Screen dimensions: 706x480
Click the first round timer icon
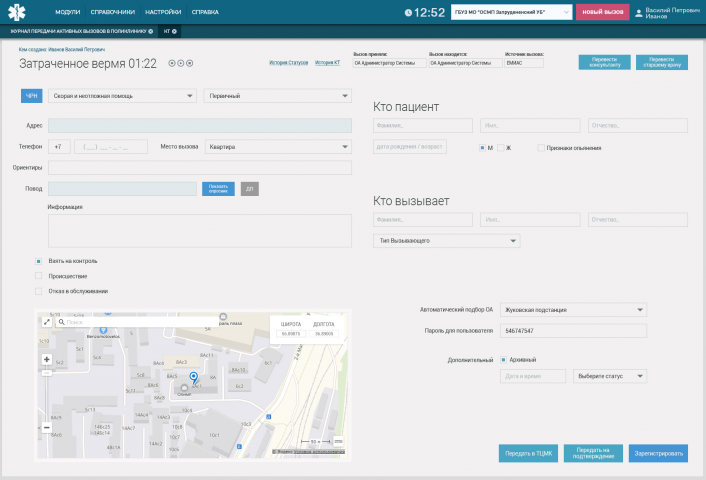[x=172, y=63]
